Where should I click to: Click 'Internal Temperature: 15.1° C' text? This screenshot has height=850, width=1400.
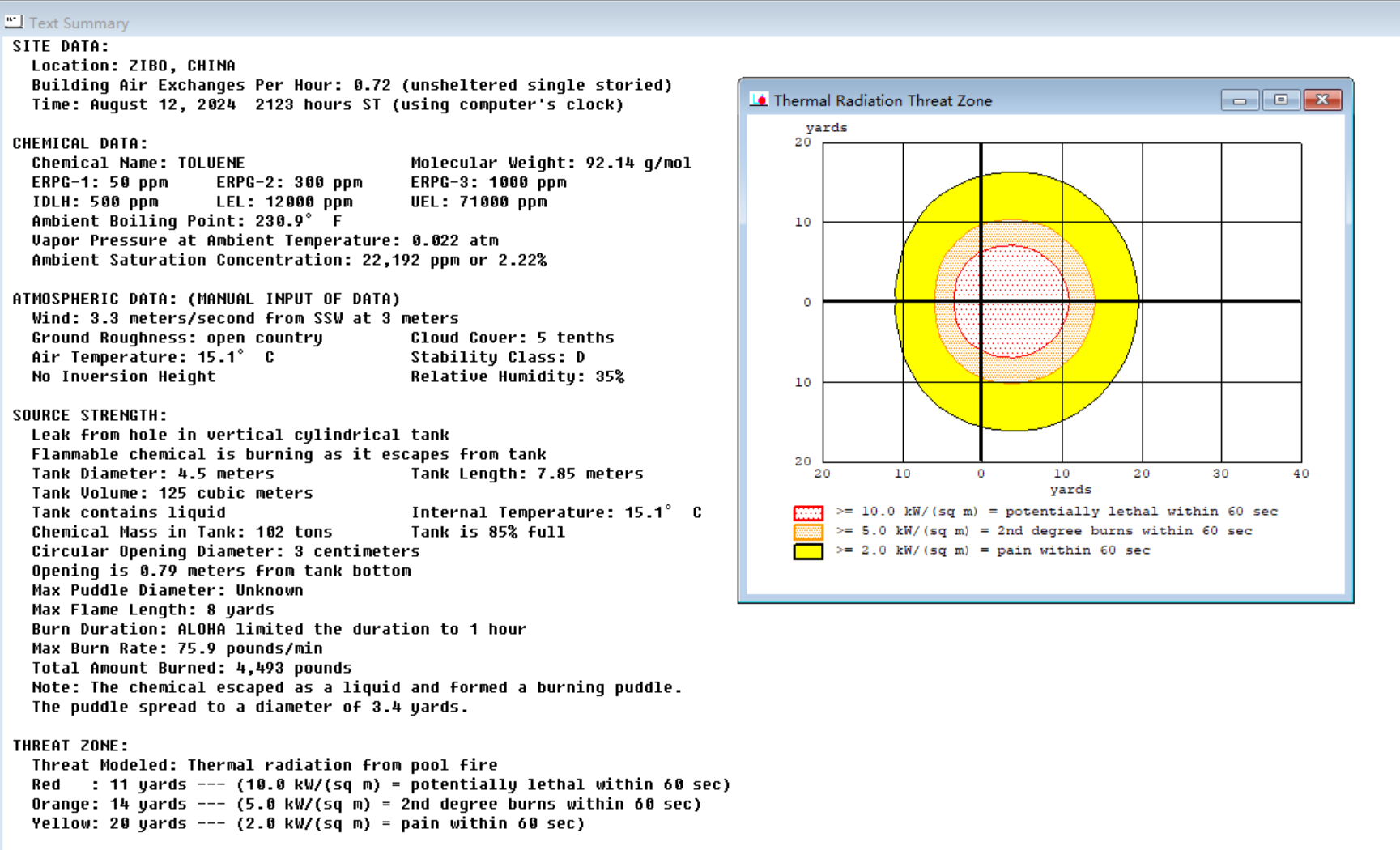tap(555, 512)
